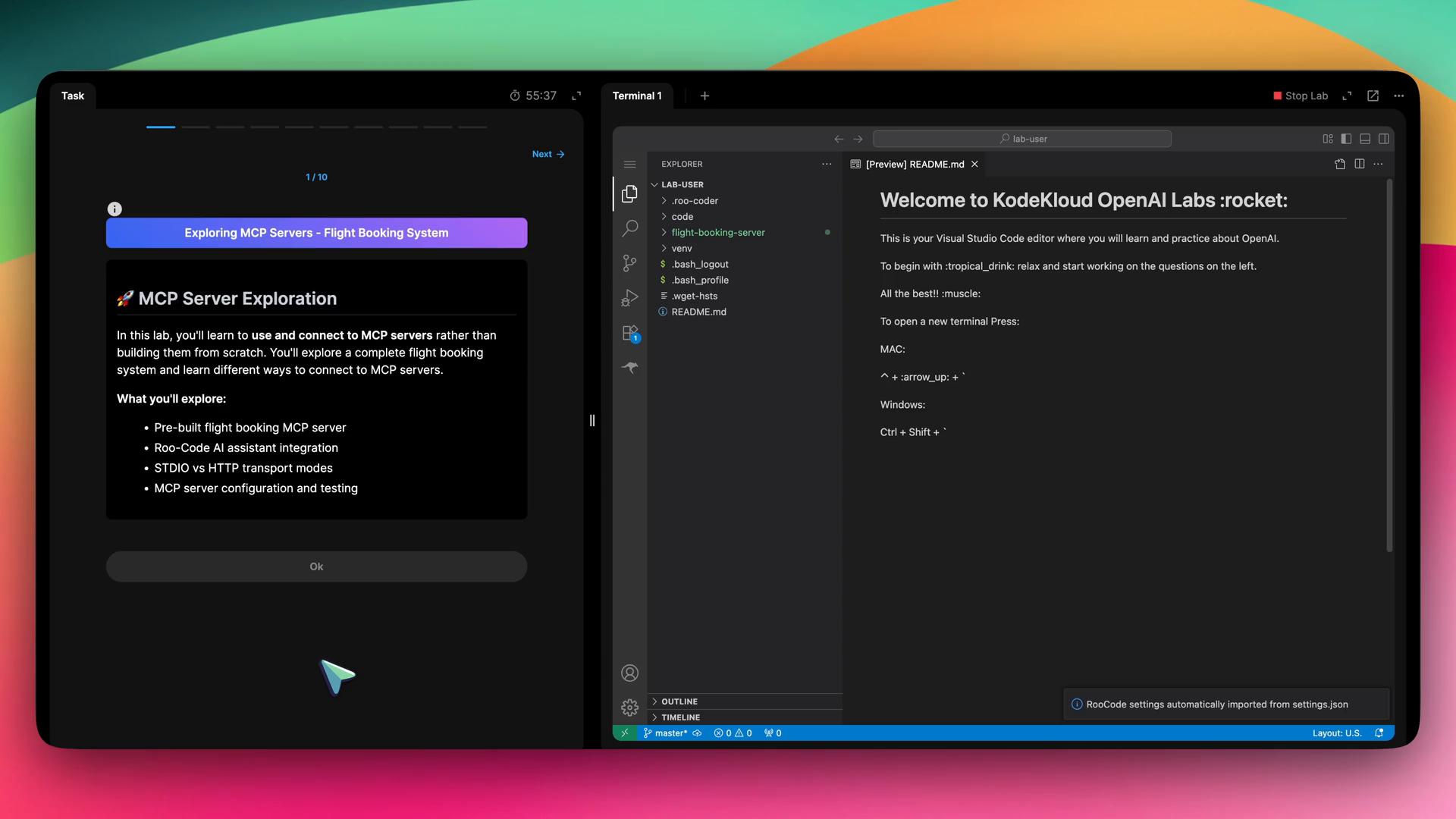Expand the TIMELINE section

pos(745,717)
